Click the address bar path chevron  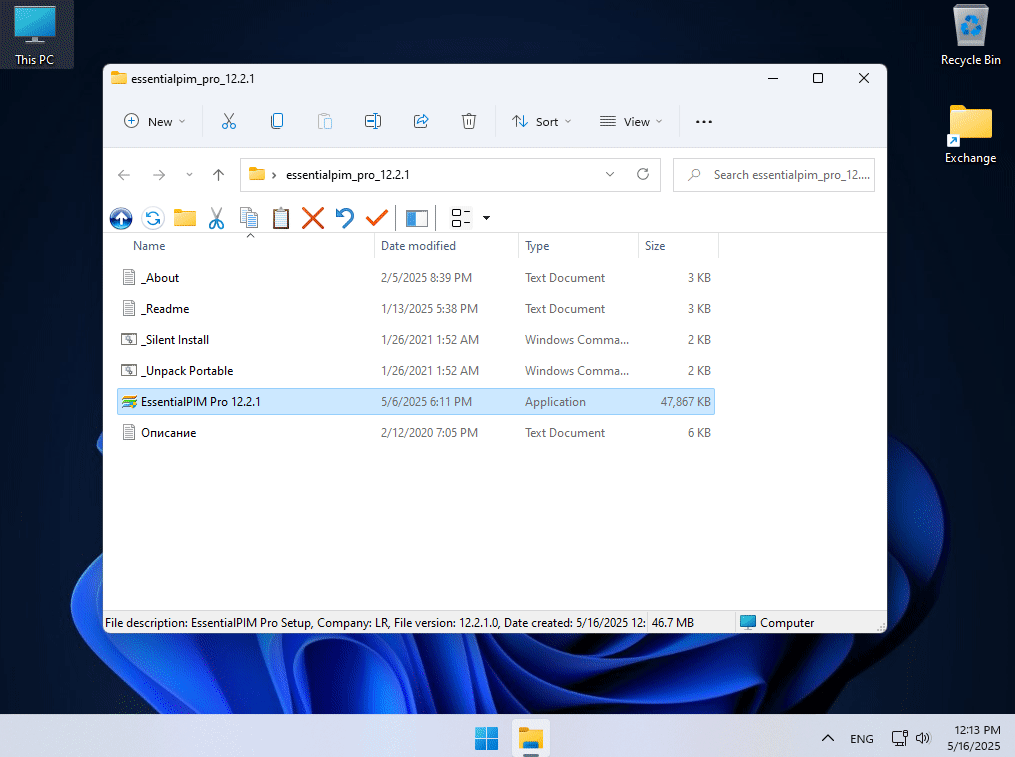click(x=274, y=175)
